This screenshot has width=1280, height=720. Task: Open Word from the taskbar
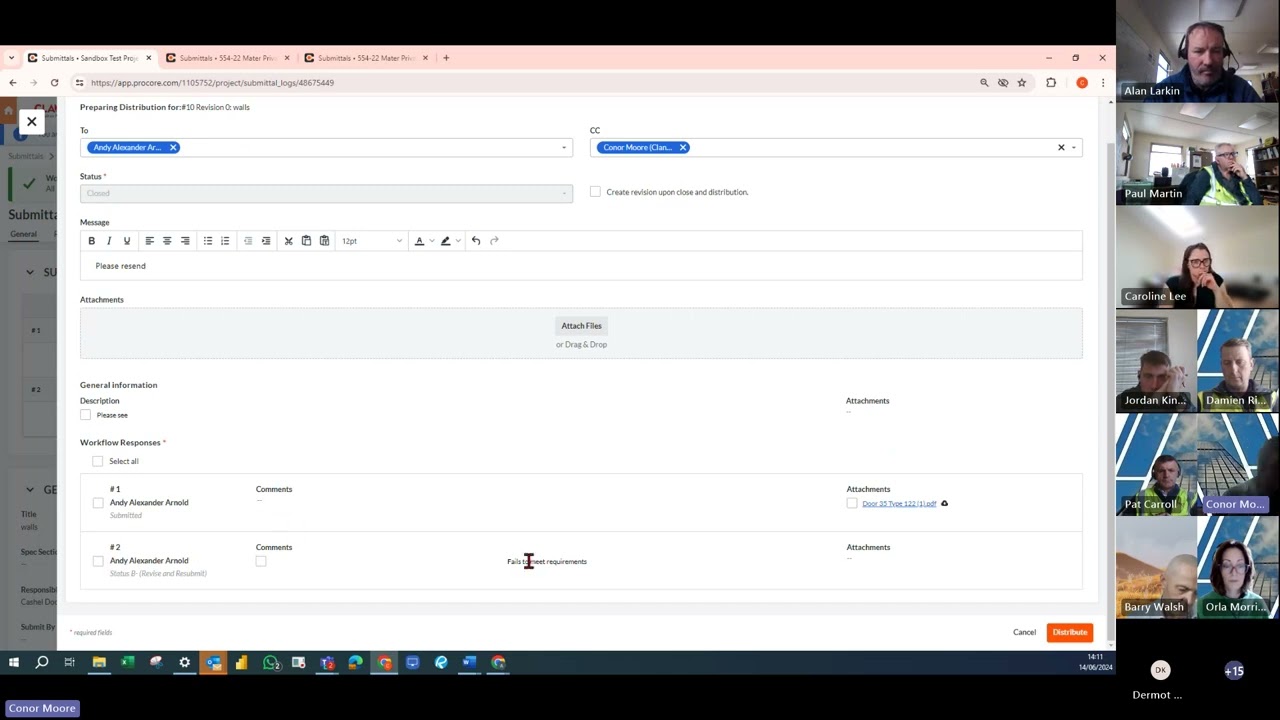point(469,662)
